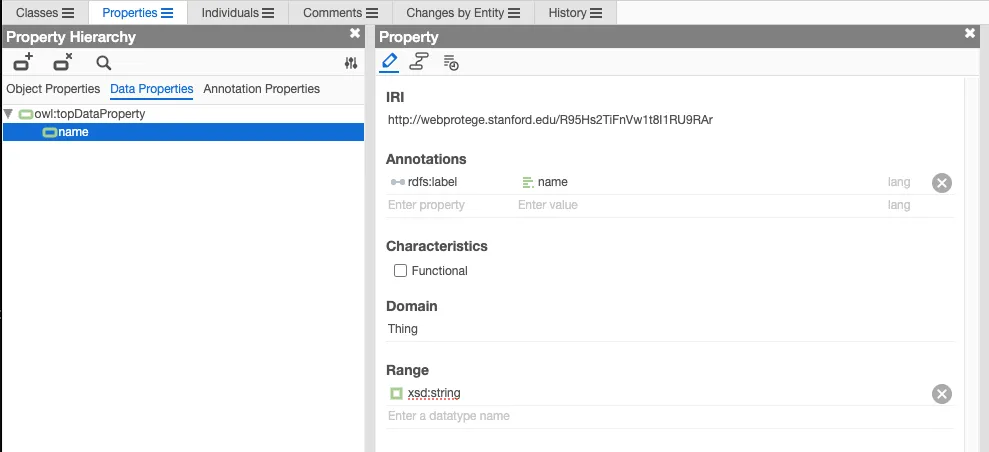Open Comments tab hamburger menu
This screenshot has height=452, width=989.
[372, 13]
